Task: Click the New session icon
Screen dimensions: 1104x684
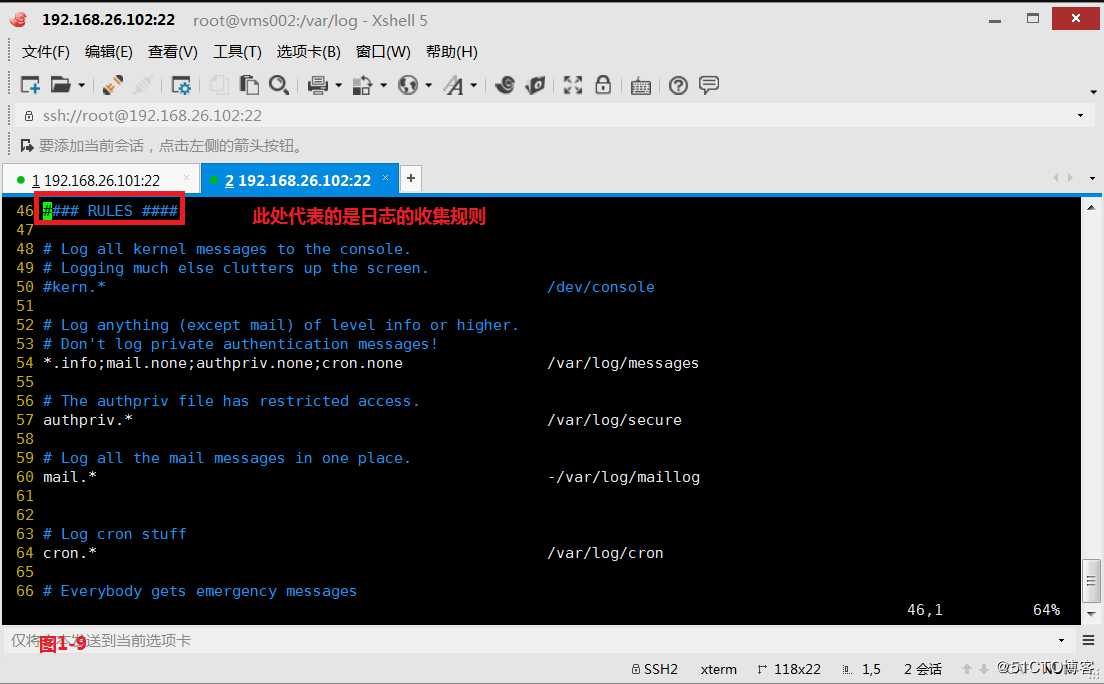Action: pos(30,85)
